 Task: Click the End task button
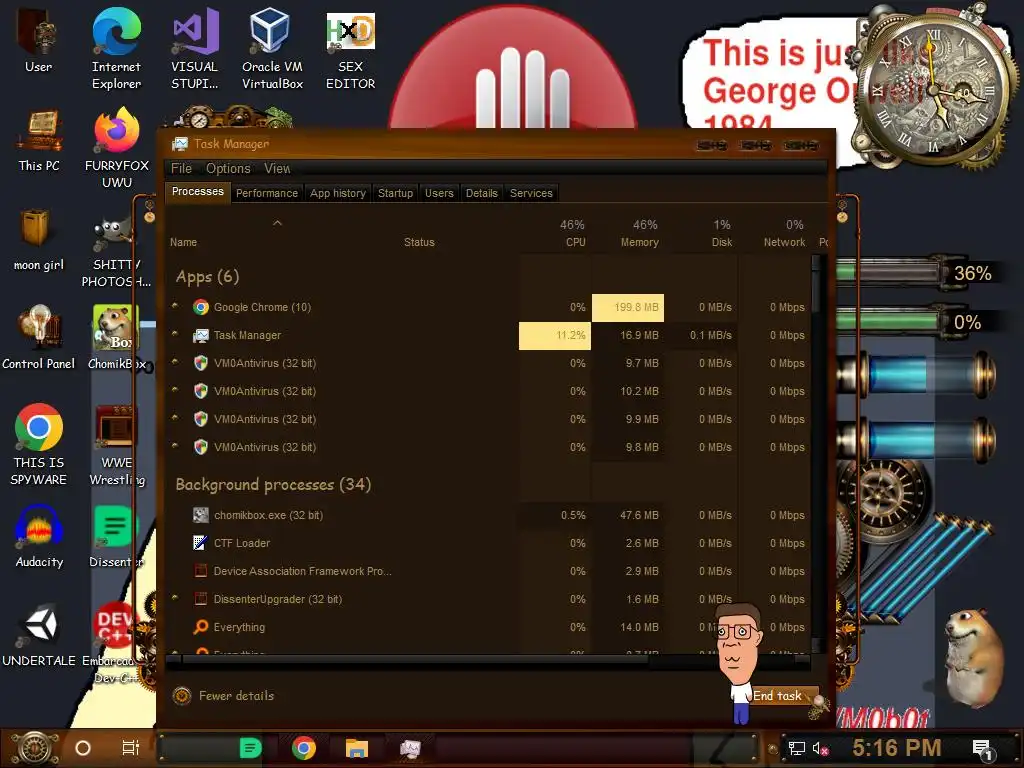coord(777,696)
